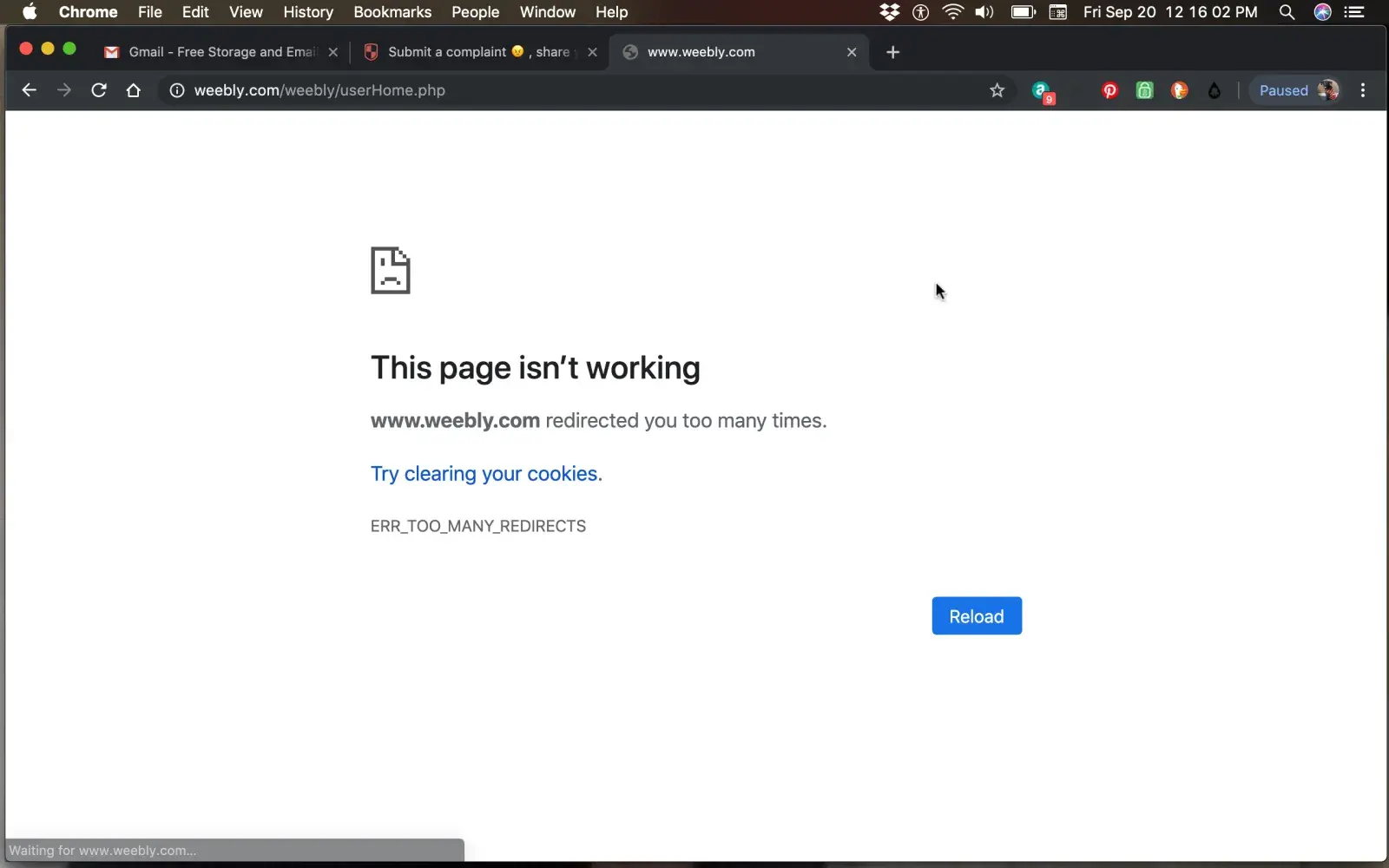Switch to the Gmail tab
The image size is (1389, 868).
[x=217, y=52]
